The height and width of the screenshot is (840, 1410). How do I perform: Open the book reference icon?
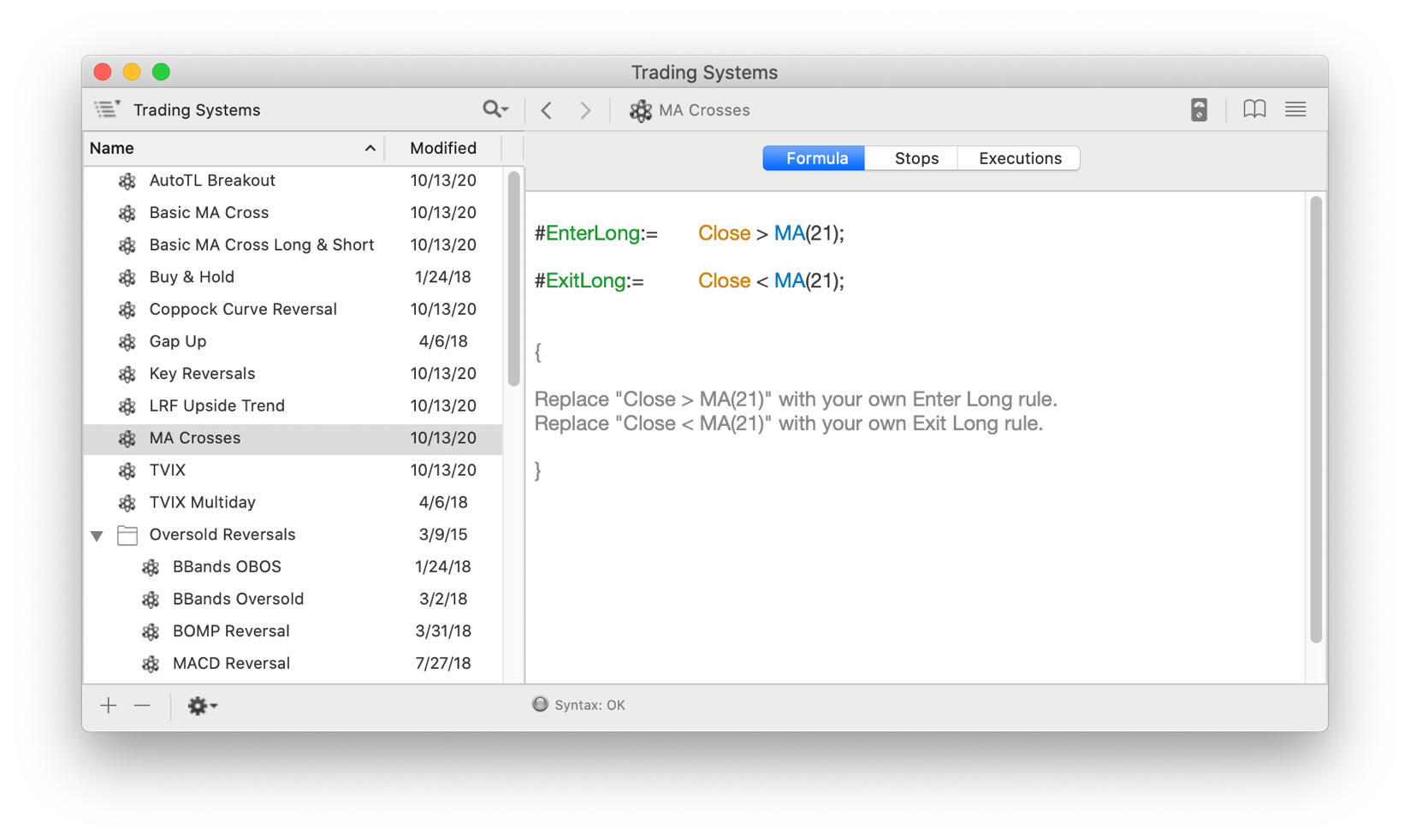point(1254,109)
